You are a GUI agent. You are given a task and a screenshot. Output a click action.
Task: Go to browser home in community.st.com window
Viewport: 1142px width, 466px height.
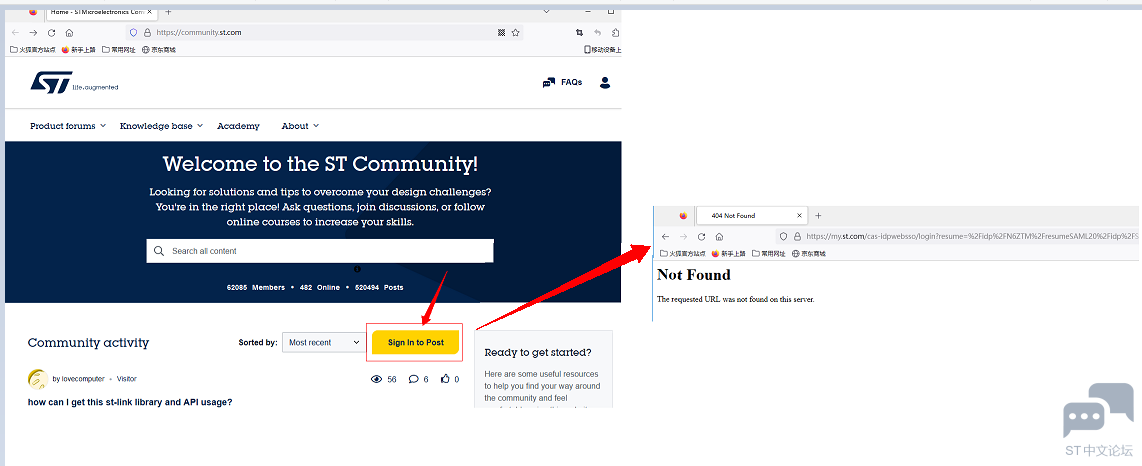pyautogui.click(x=69, y=33)
